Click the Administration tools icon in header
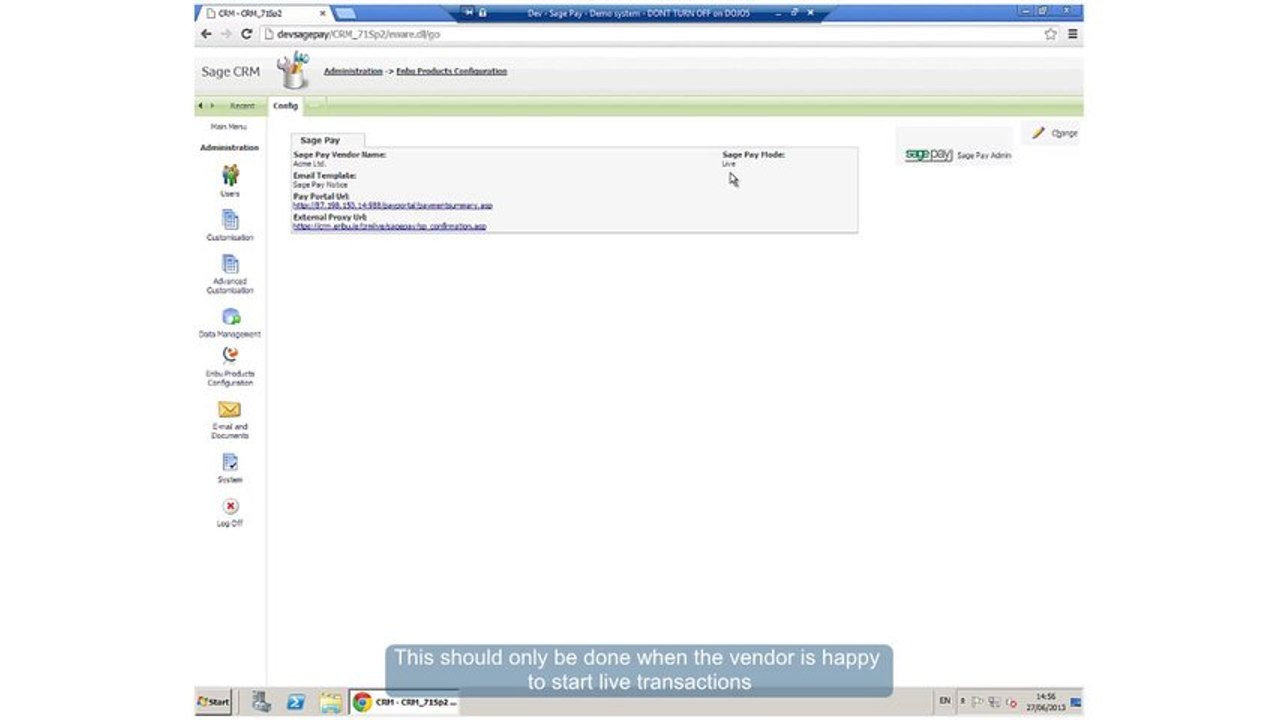 coord(293,71)
